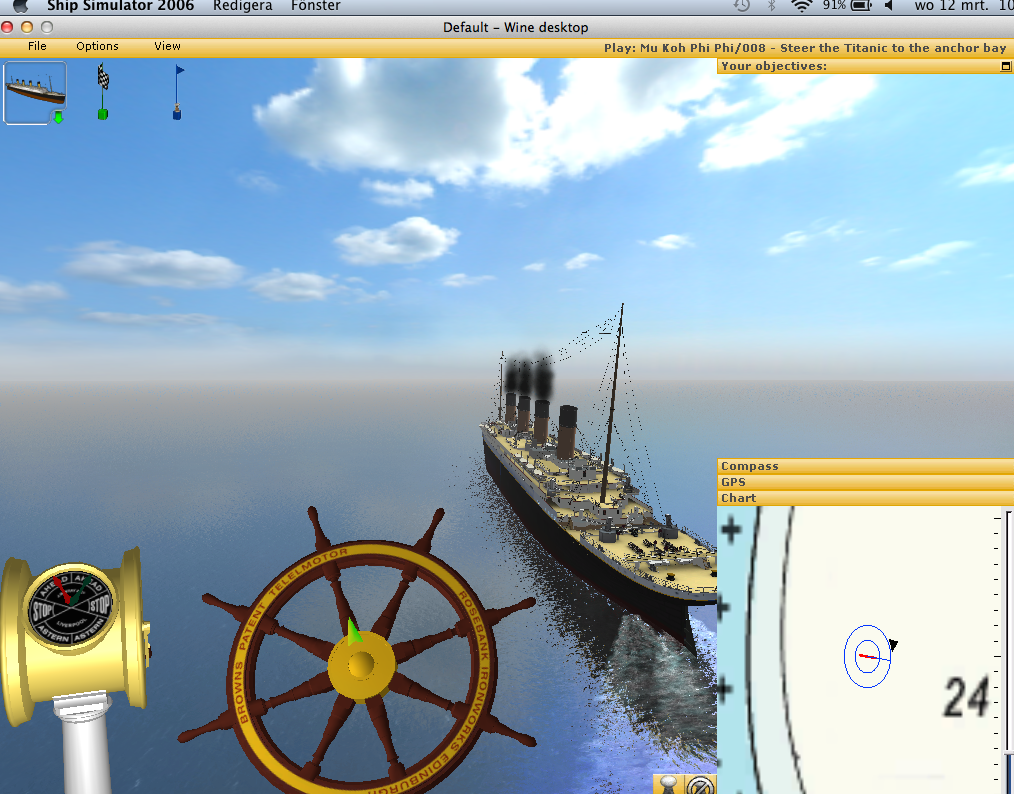Open the Redigera menu in macOS menu bar
This screenshot has width=1014, height=794.
click(x=242, y=6)
